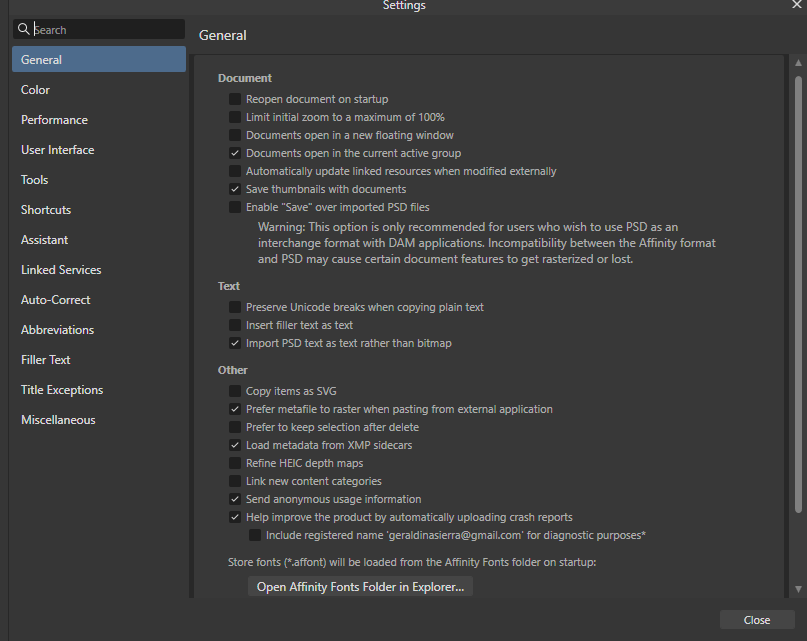This screenshot has height=641, width=807.
Task: Switch to the Color settings category
Action: (x=35, y=89)
